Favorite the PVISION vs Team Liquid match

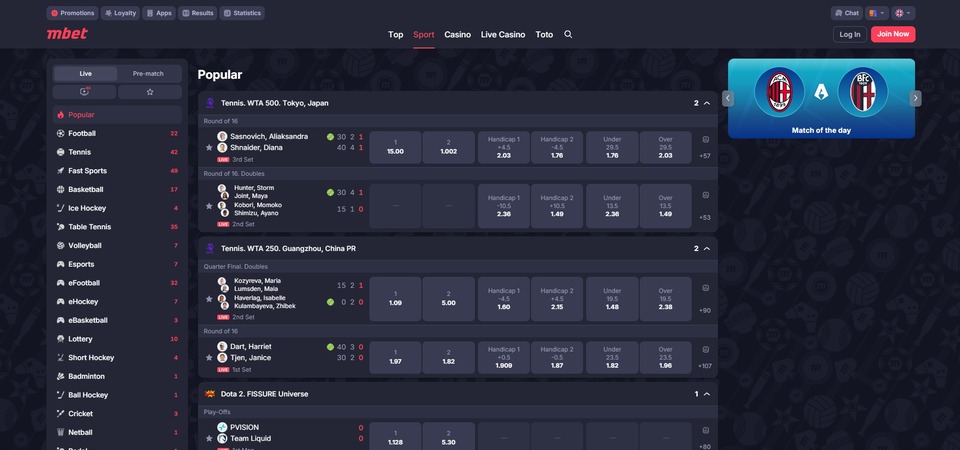point(209,438)
